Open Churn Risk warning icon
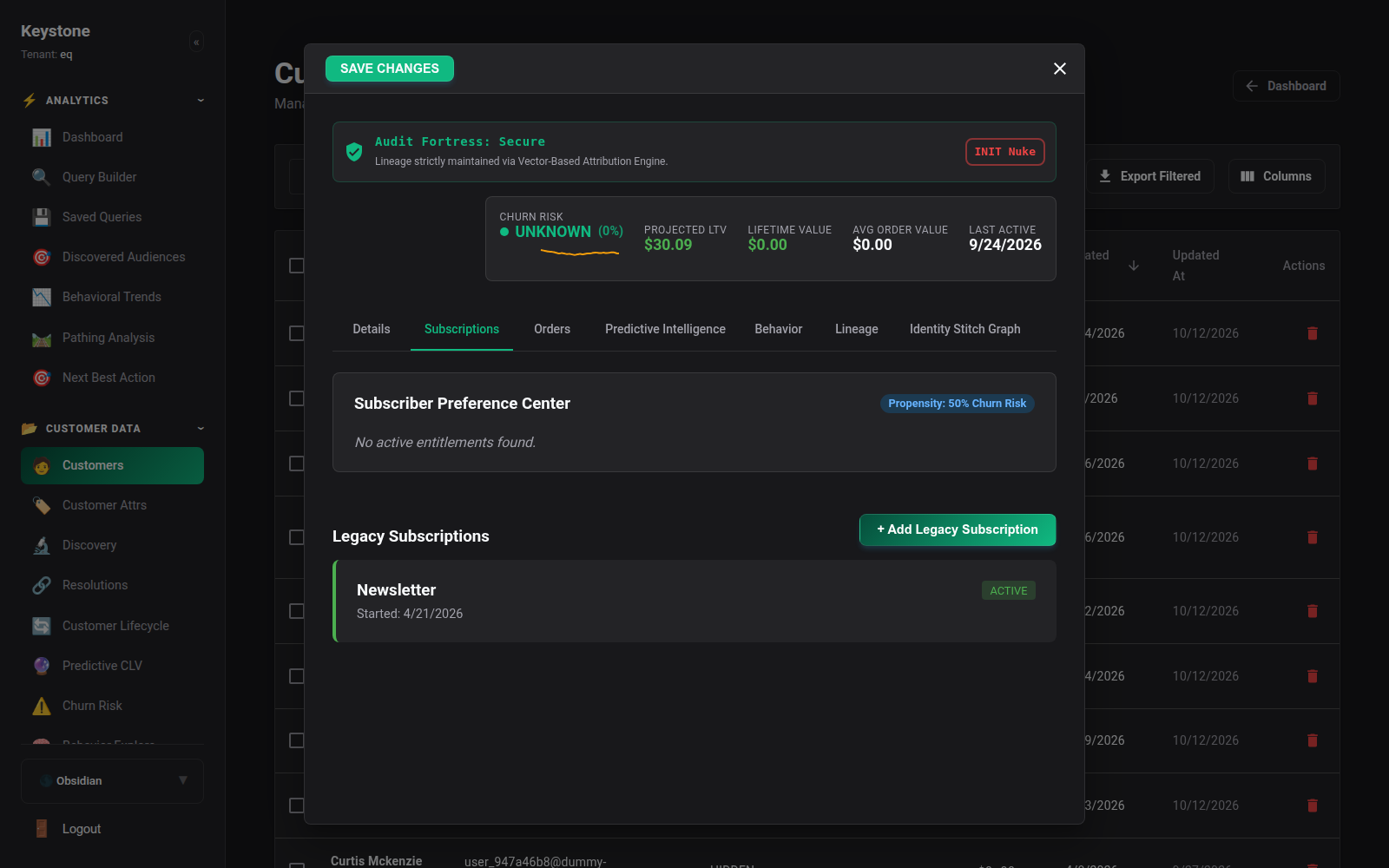Viewport: 1389px width, 868px height. pos(42,706)
